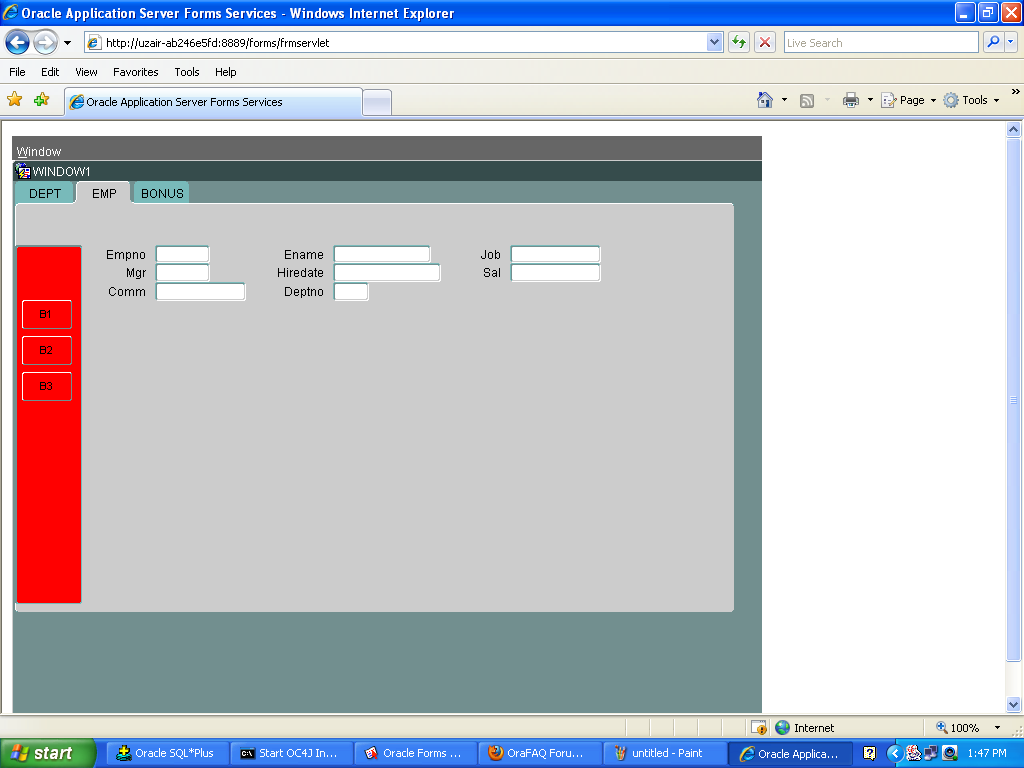Click the Home toolbar icon

pos(765,100)
